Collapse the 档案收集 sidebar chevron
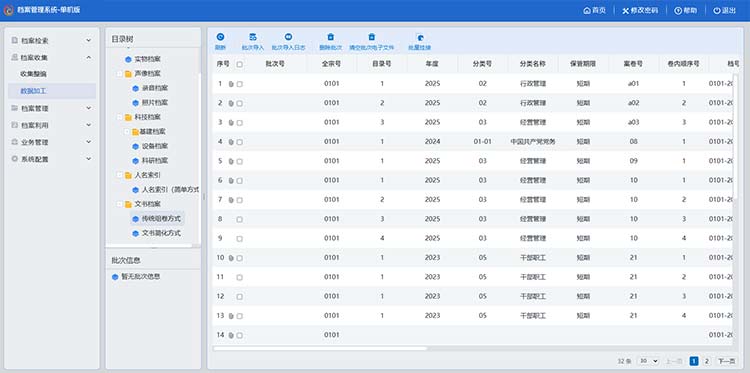Screen dimensions: 750x373 pyautogui.click(x=88, y=57)
